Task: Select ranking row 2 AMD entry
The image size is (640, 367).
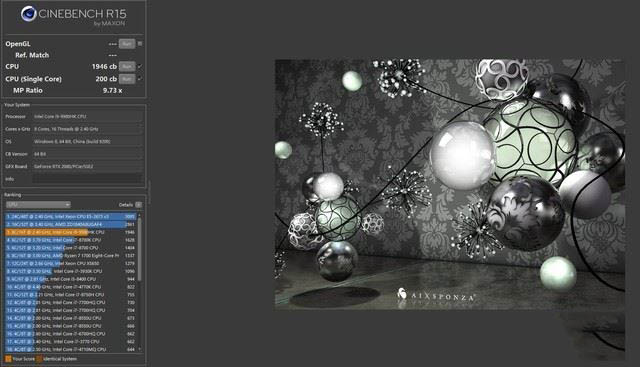Action: (x=71, y=224)
